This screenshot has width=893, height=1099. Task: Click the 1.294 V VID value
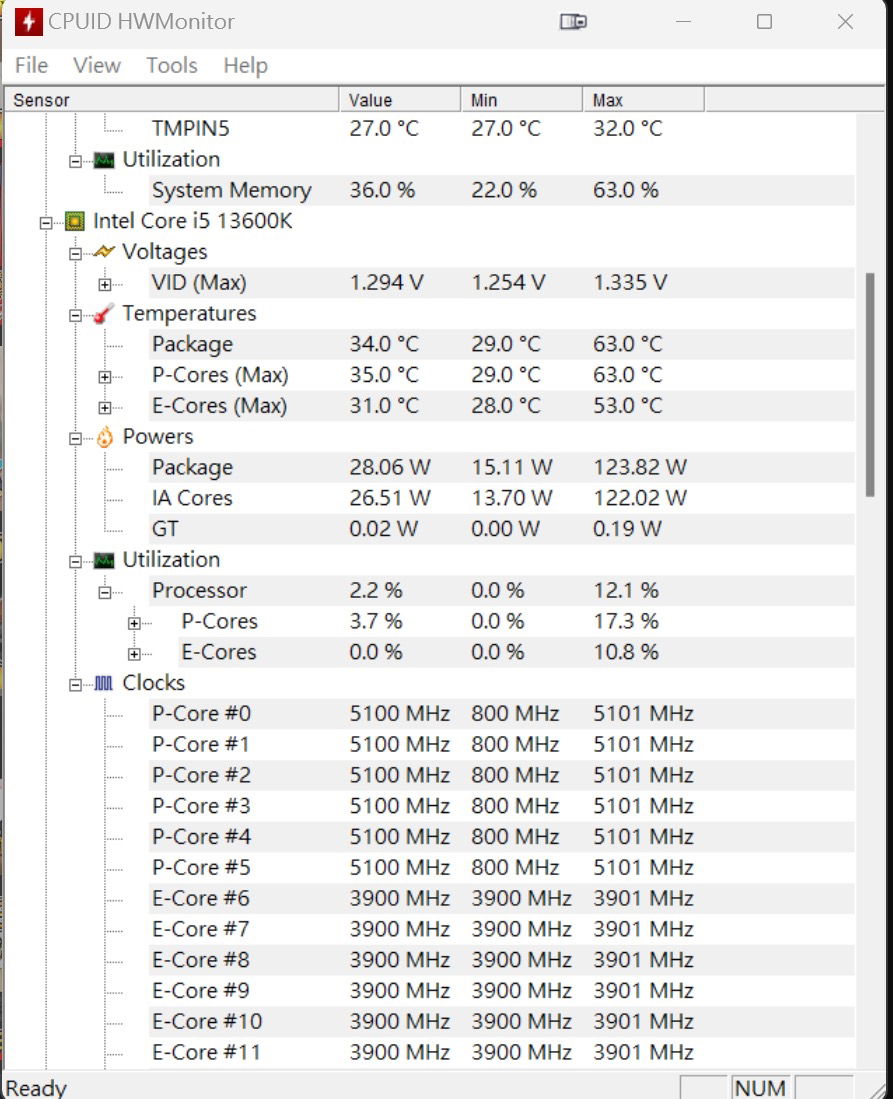[386, 282]
